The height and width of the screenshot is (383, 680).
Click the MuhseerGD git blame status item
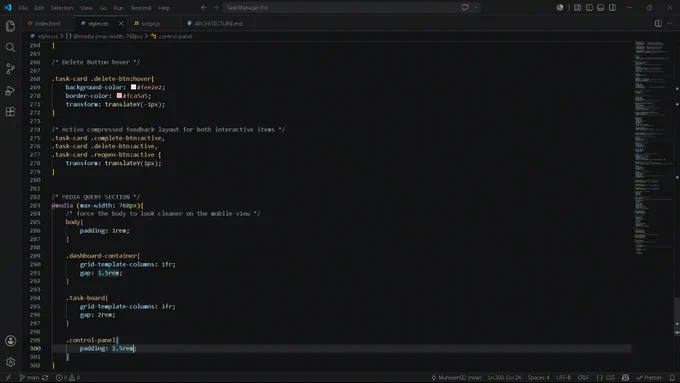456,377
